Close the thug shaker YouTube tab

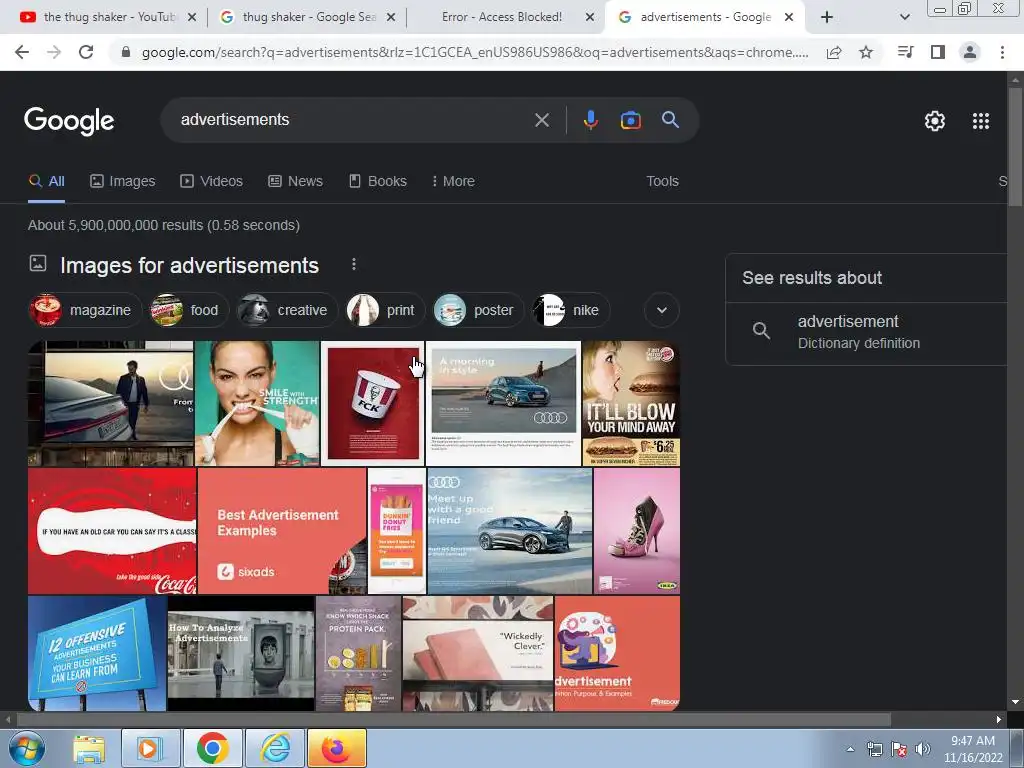tap(192, 17)
